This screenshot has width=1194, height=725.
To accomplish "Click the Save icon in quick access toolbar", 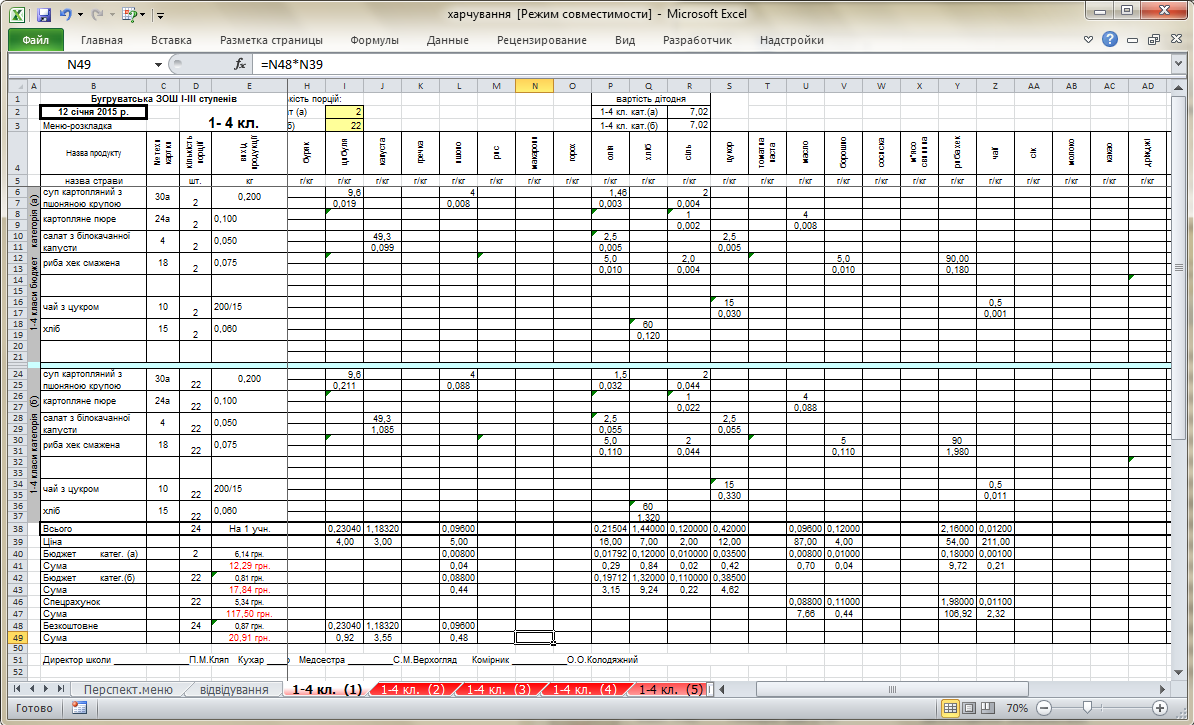I will (43, 14).
